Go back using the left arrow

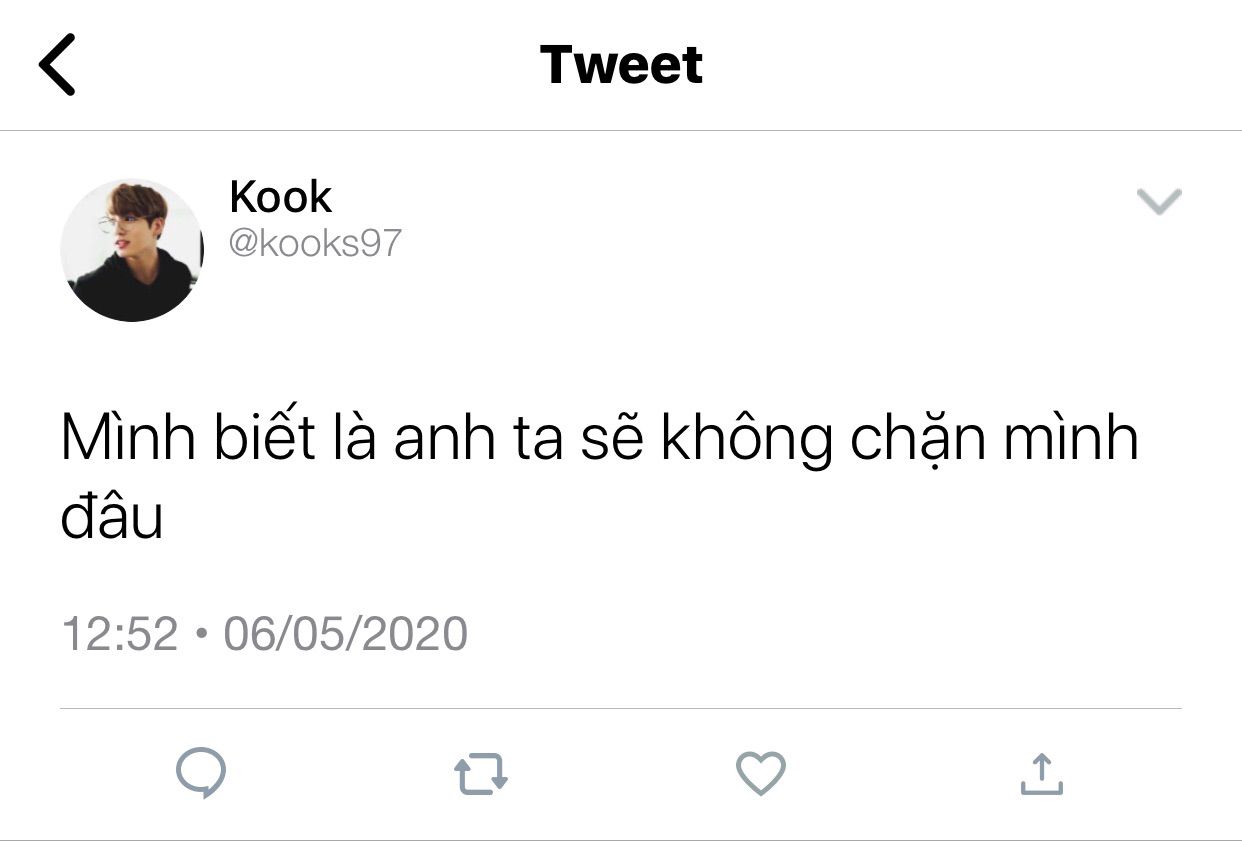point(57,64)
